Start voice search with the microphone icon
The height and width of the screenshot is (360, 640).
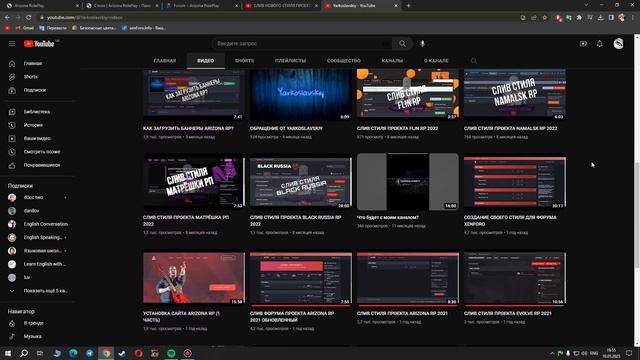tap(422, 44)
